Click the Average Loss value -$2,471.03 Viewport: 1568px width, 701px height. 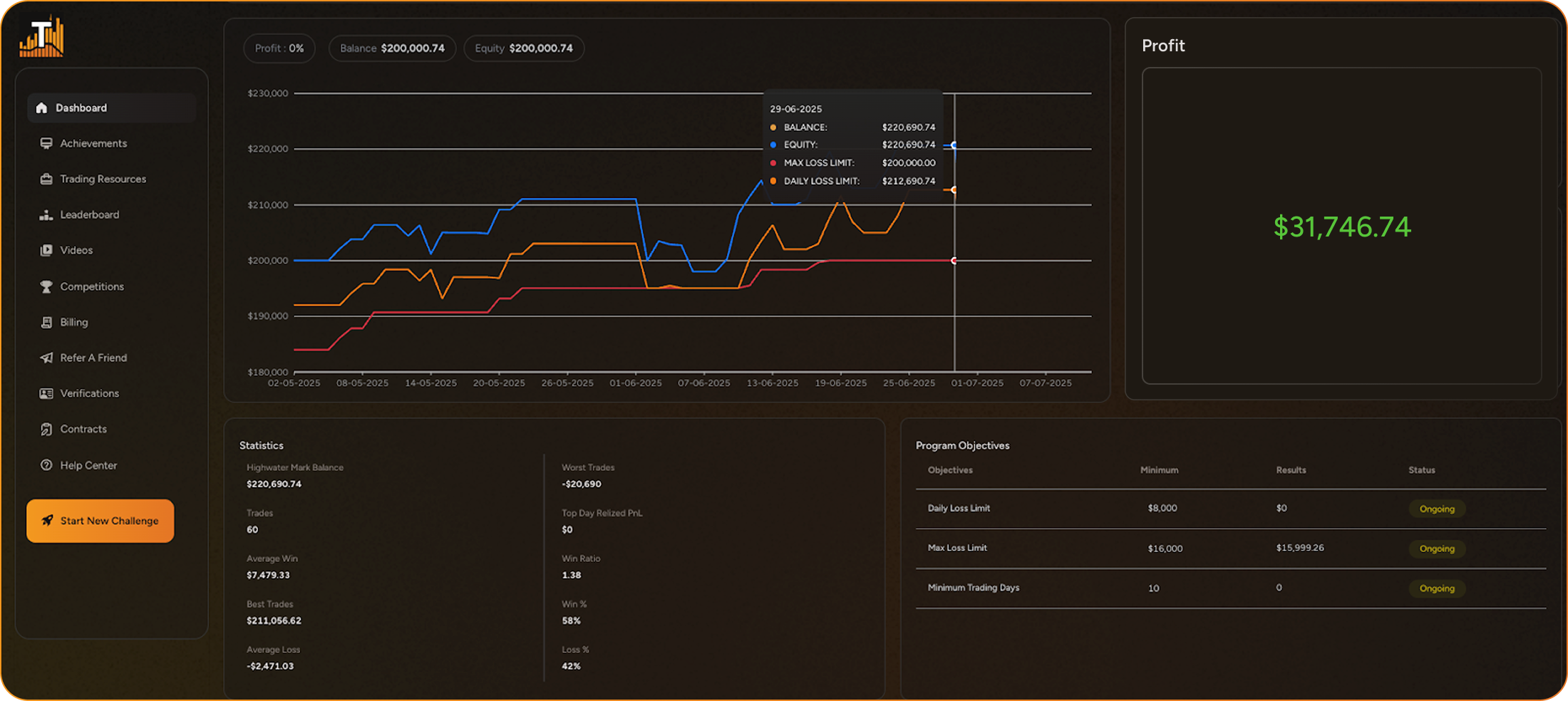coord(270,666)
